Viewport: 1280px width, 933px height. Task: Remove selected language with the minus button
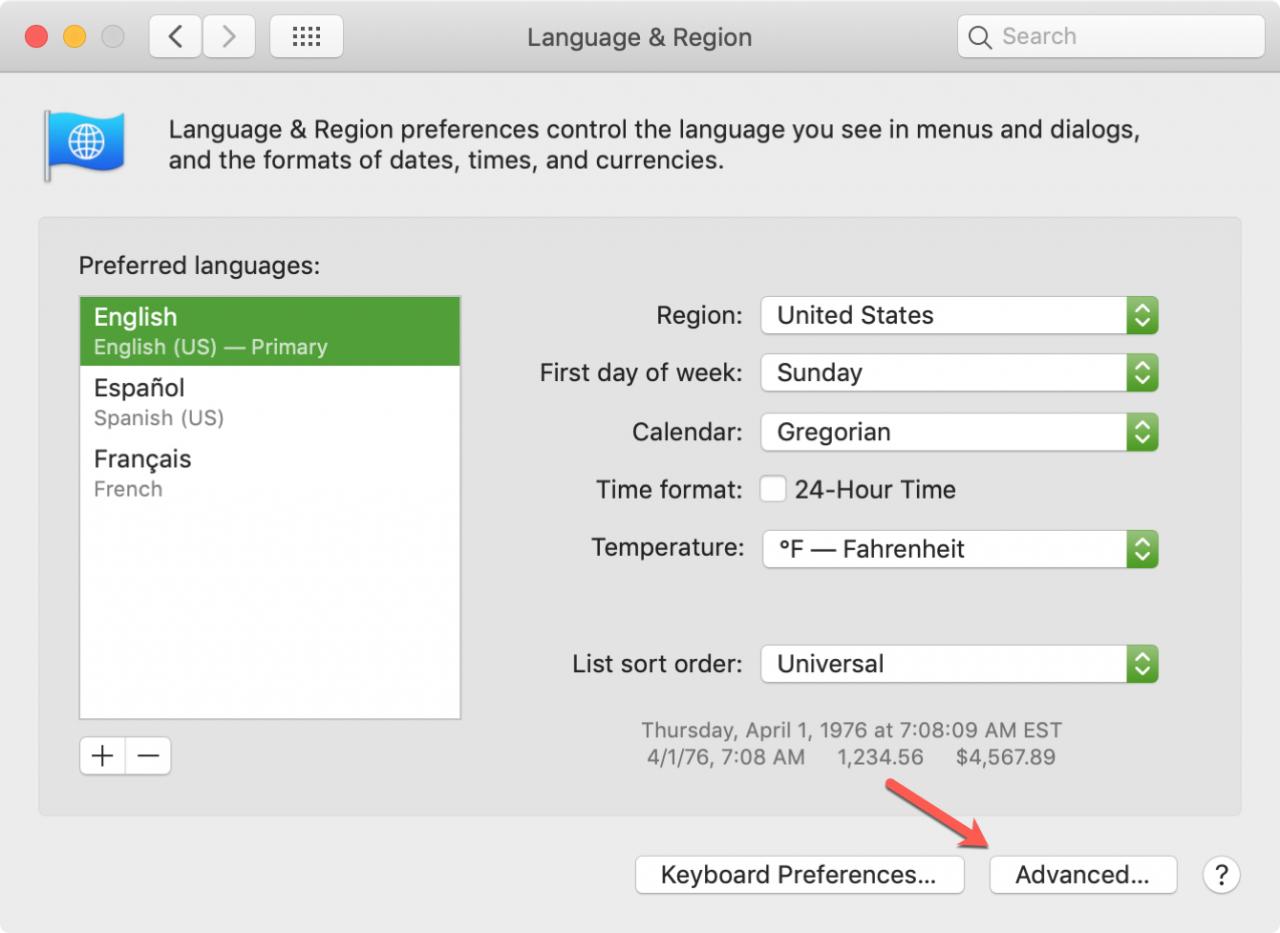[148, 756]
